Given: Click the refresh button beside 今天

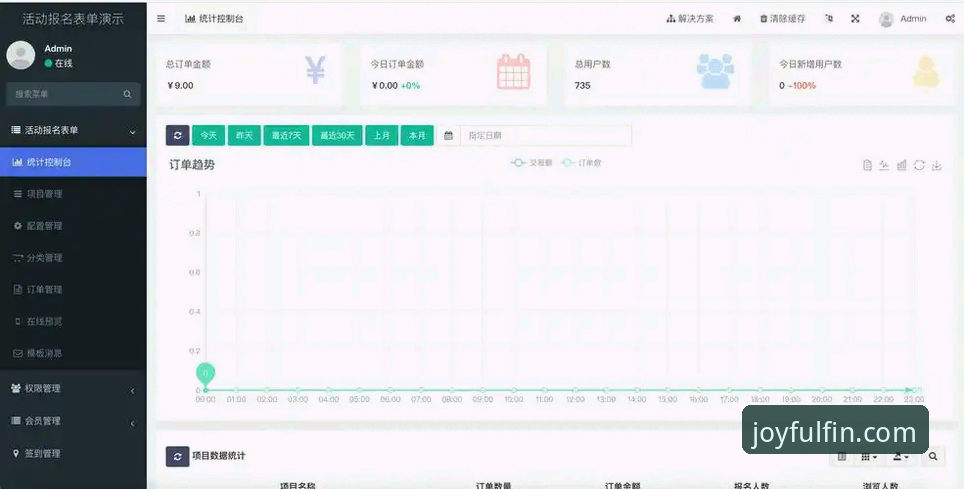Looking at the screenshot, I should [178, 135].
